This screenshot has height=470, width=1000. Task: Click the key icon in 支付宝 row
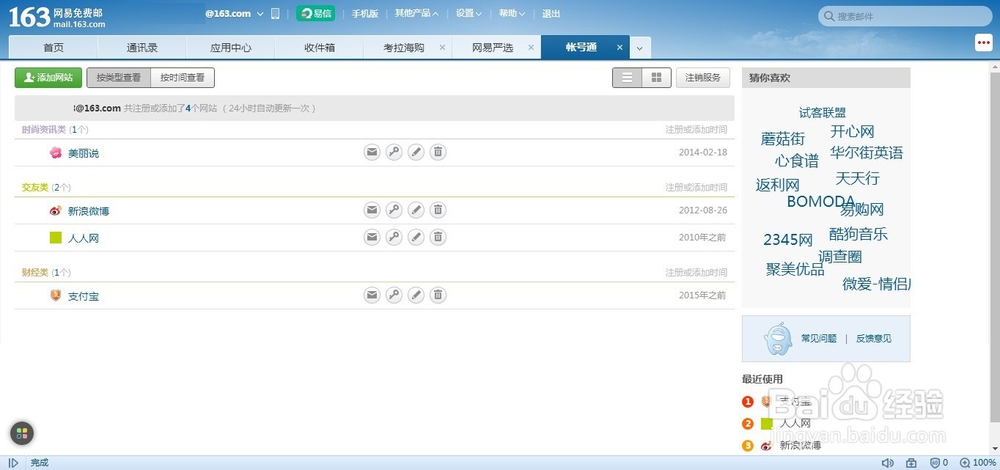pyautogui.click(x=394, y=295)
